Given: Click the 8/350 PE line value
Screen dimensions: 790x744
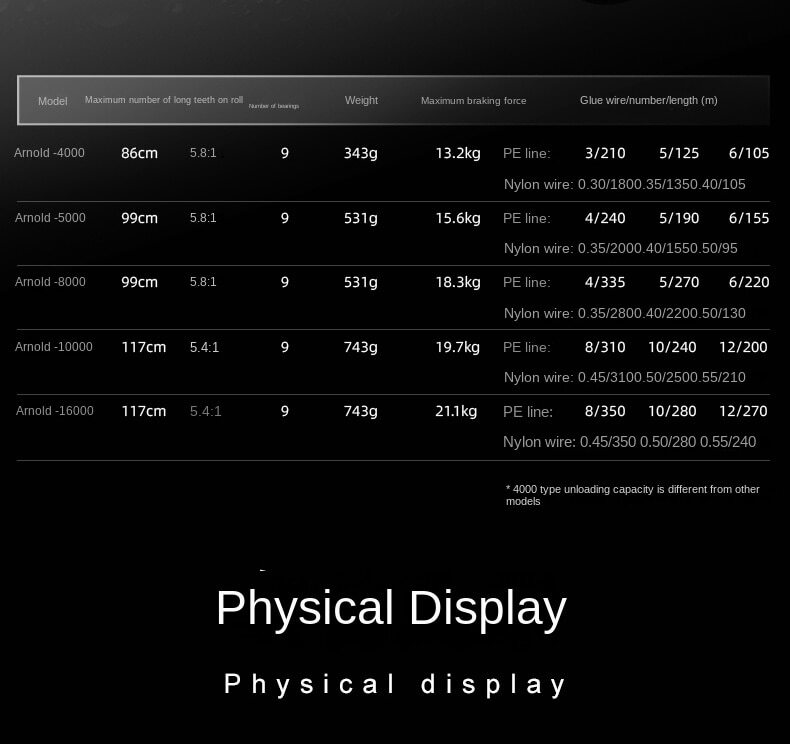Looking at the screenshot, I should pyautogui.click(x=605, y=411).
